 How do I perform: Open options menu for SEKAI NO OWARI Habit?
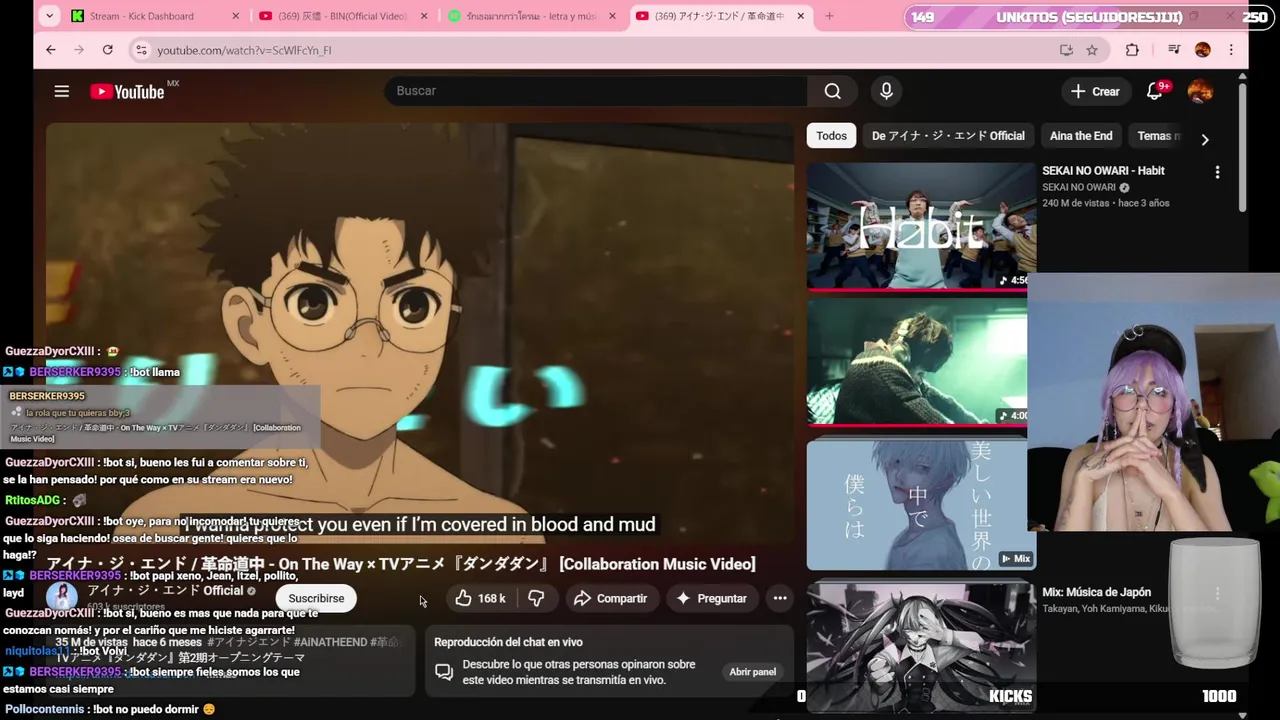coord(1217,172)
